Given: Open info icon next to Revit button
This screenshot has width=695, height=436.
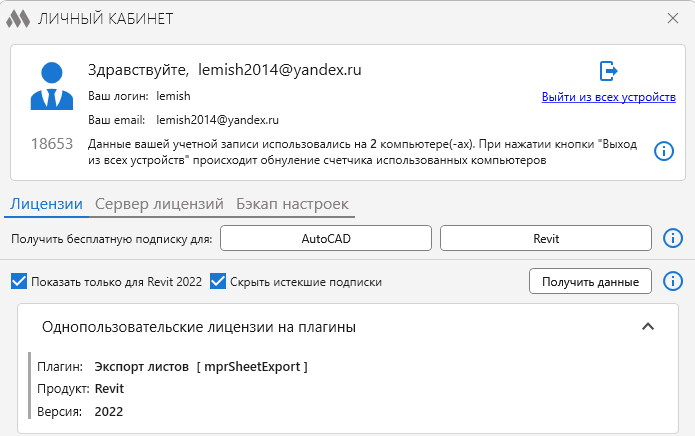Looking at the screenshot, I should [x=674, y=239].
